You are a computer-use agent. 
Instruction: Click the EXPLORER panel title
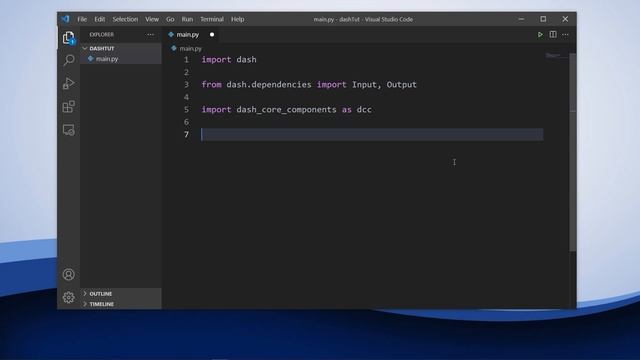point(102,35)
